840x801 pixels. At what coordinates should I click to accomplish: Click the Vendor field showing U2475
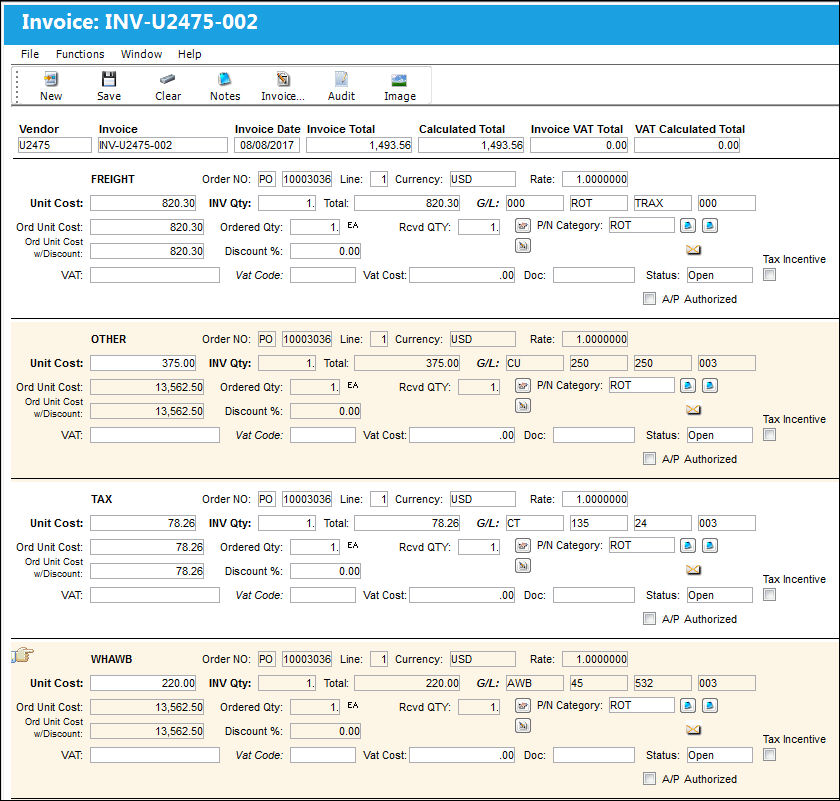tap(55, 145)
